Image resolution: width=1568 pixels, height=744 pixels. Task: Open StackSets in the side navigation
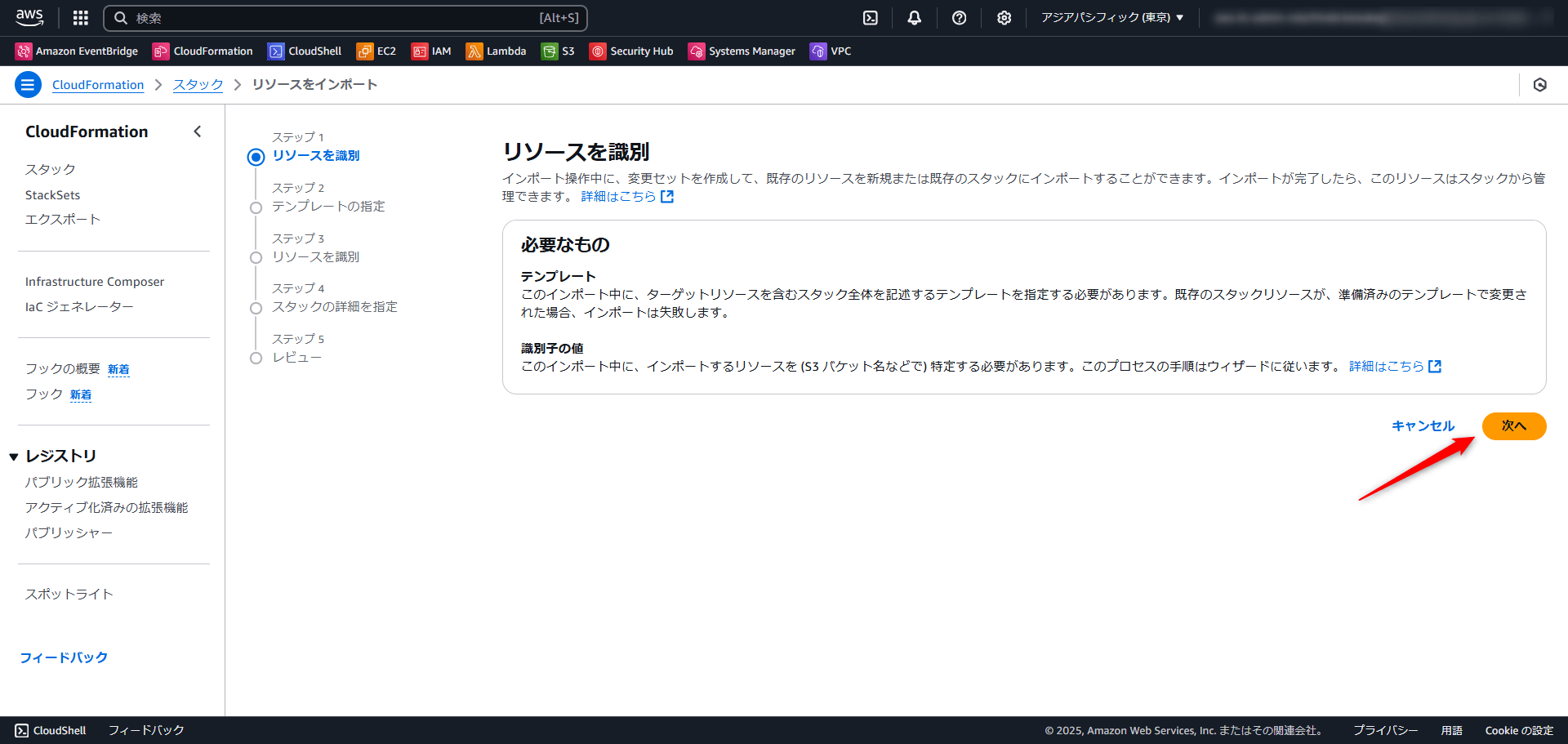[53, 195]
